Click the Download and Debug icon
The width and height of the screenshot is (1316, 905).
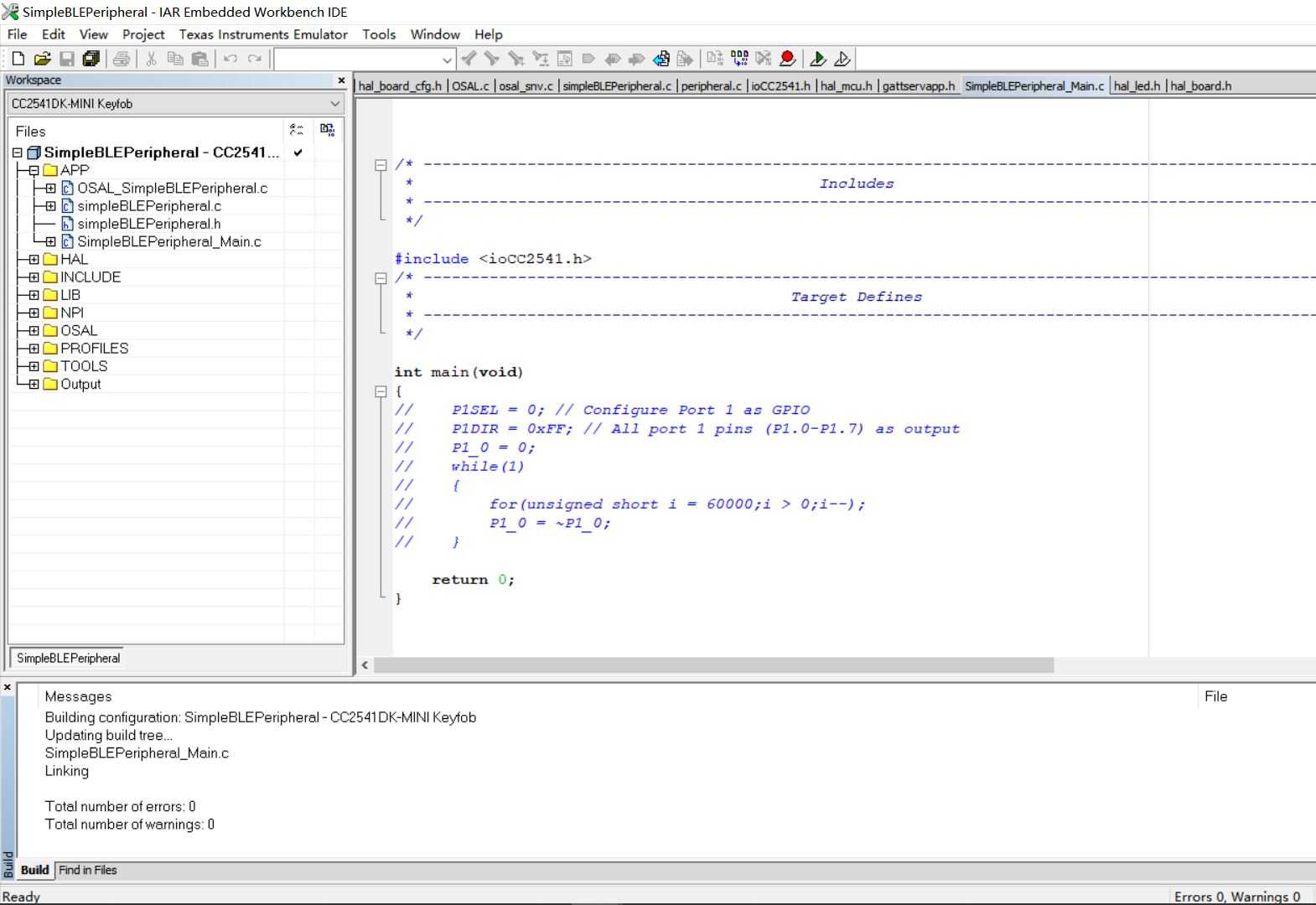818,59
